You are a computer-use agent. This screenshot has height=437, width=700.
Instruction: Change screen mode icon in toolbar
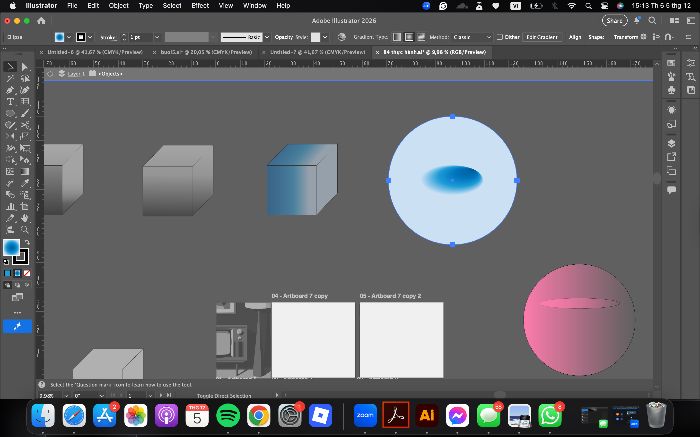pyautogui.click(x=17, y=297)
